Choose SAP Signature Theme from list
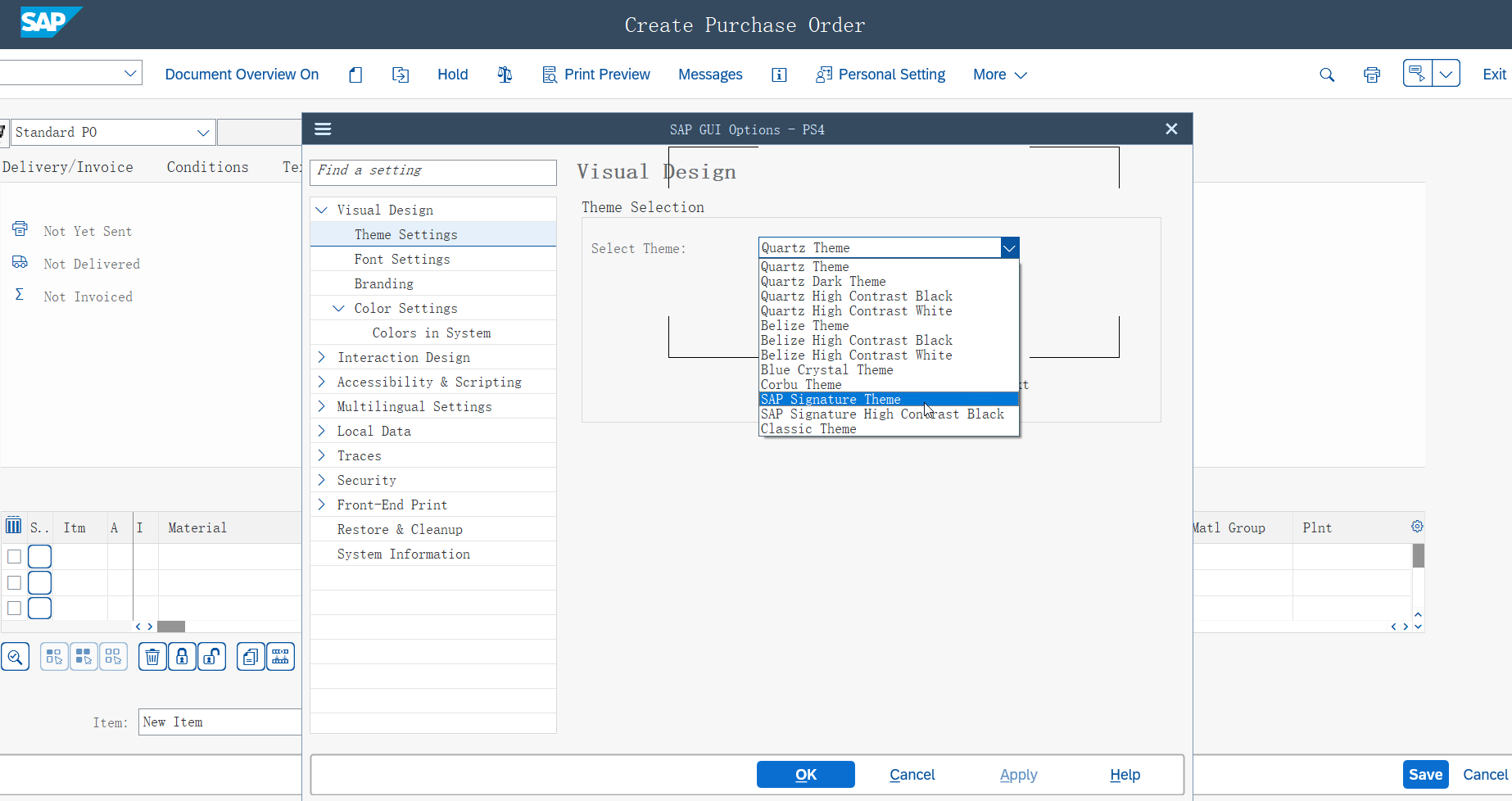 (831, 400)
